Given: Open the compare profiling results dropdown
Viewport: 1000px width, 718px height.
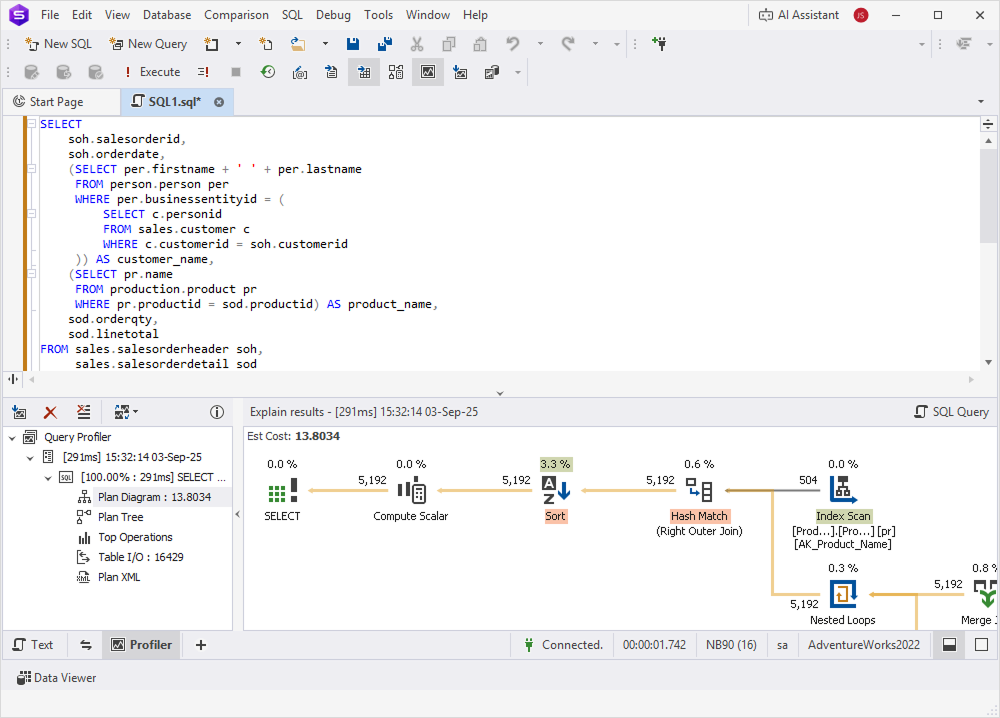Looking at the screenshot, I should [x=136, y=412].
